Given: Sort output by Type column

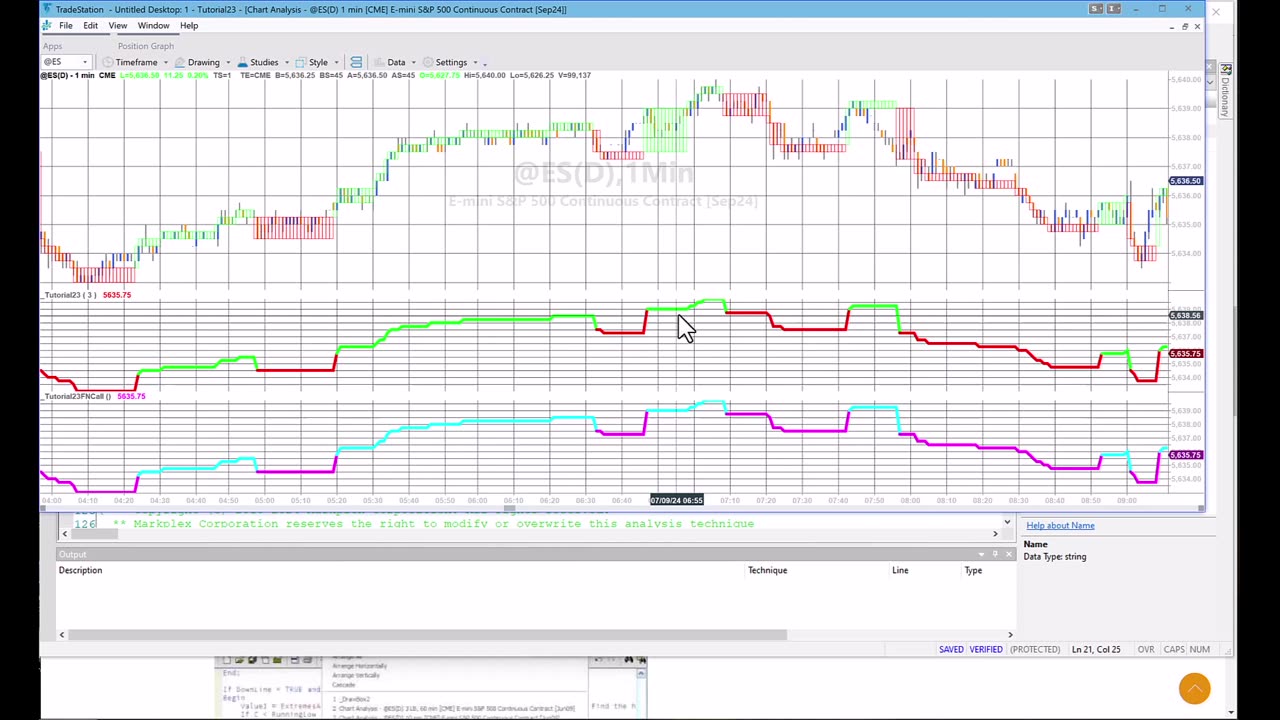Looking at the screenshot, I should click(x=973, y=570).
